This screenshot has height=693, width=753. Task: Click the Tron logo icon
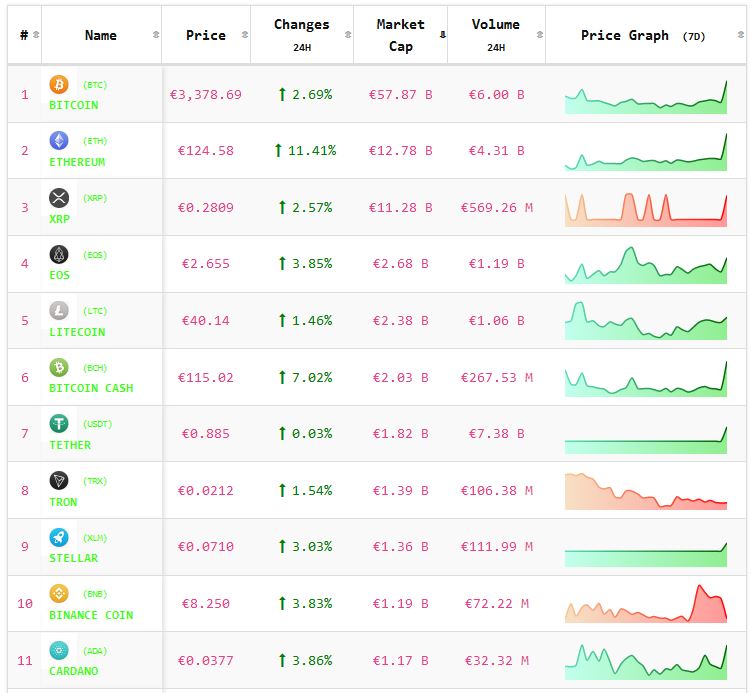(59, 480)
